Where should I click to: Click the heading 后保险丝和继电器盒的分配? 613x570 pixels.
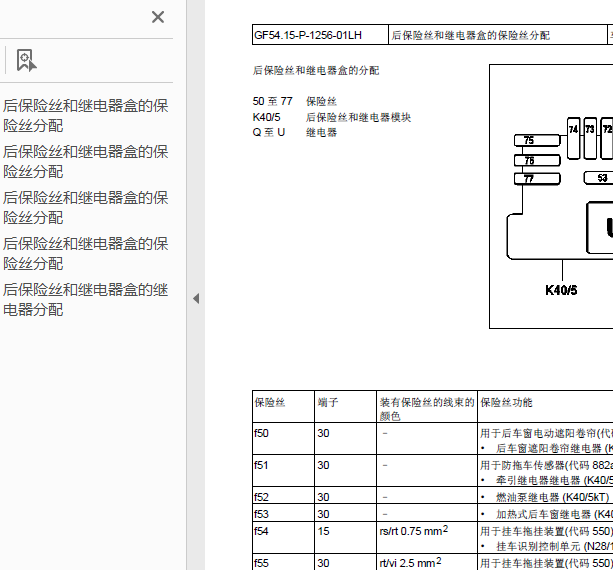point(316,70)
